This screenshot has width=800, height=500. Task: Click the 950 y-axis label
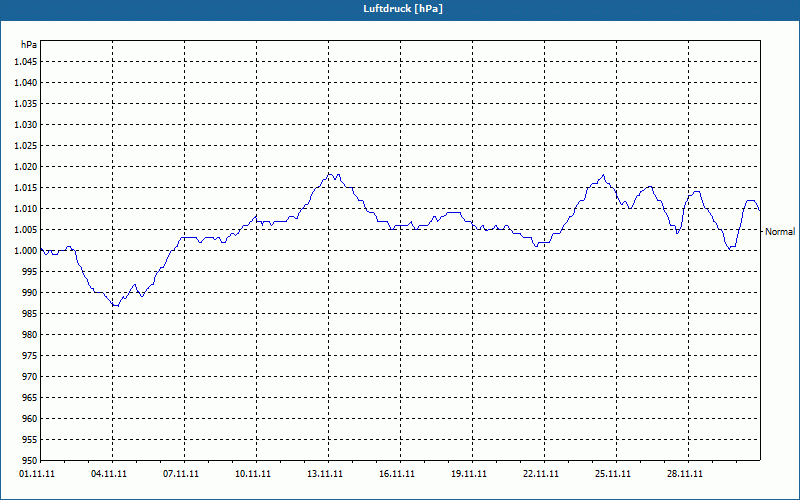pos(30,460)
